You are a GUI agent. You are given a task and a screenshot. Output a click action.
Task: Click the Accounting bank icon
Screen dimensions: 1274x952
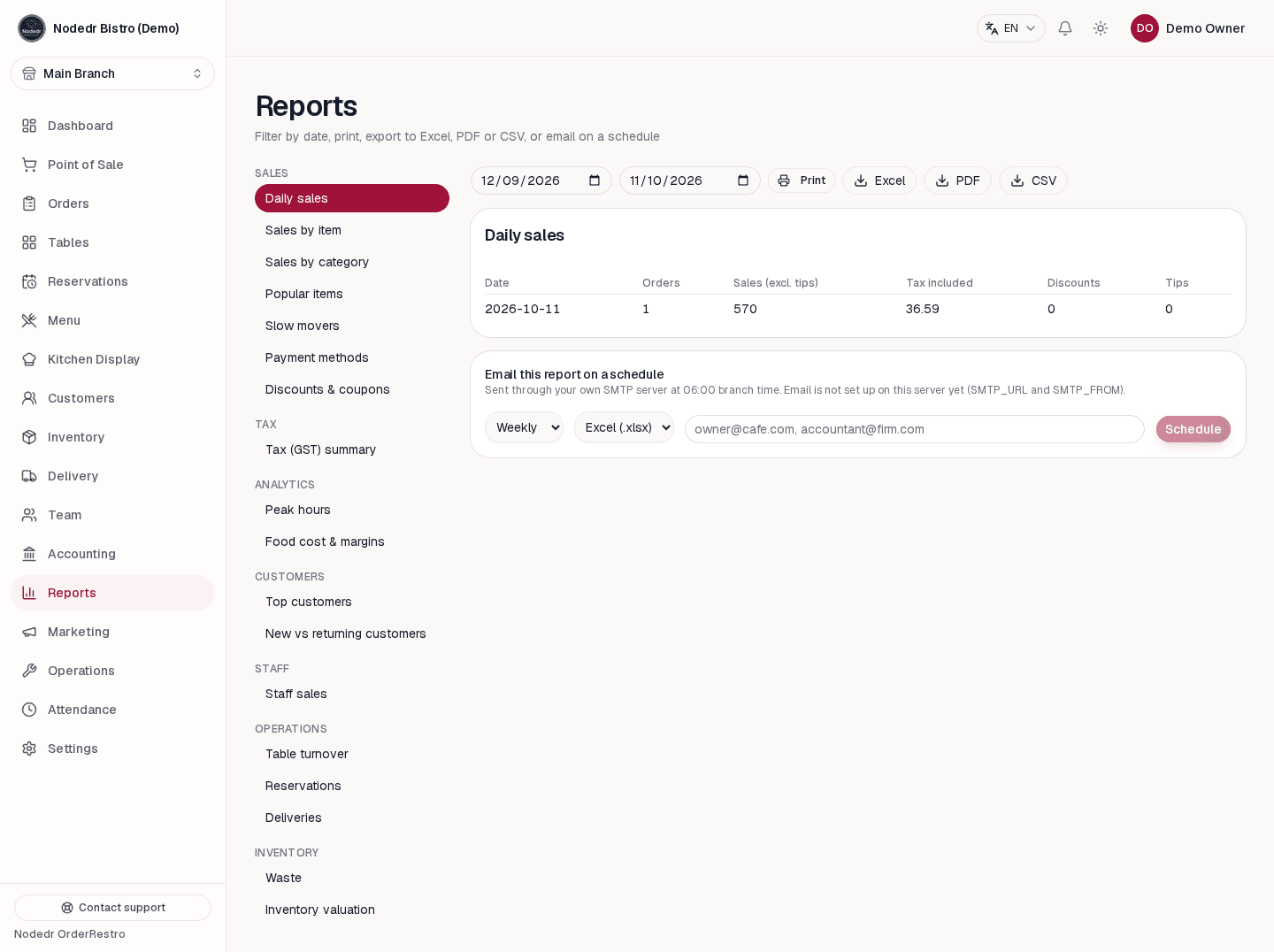[29, 554]
